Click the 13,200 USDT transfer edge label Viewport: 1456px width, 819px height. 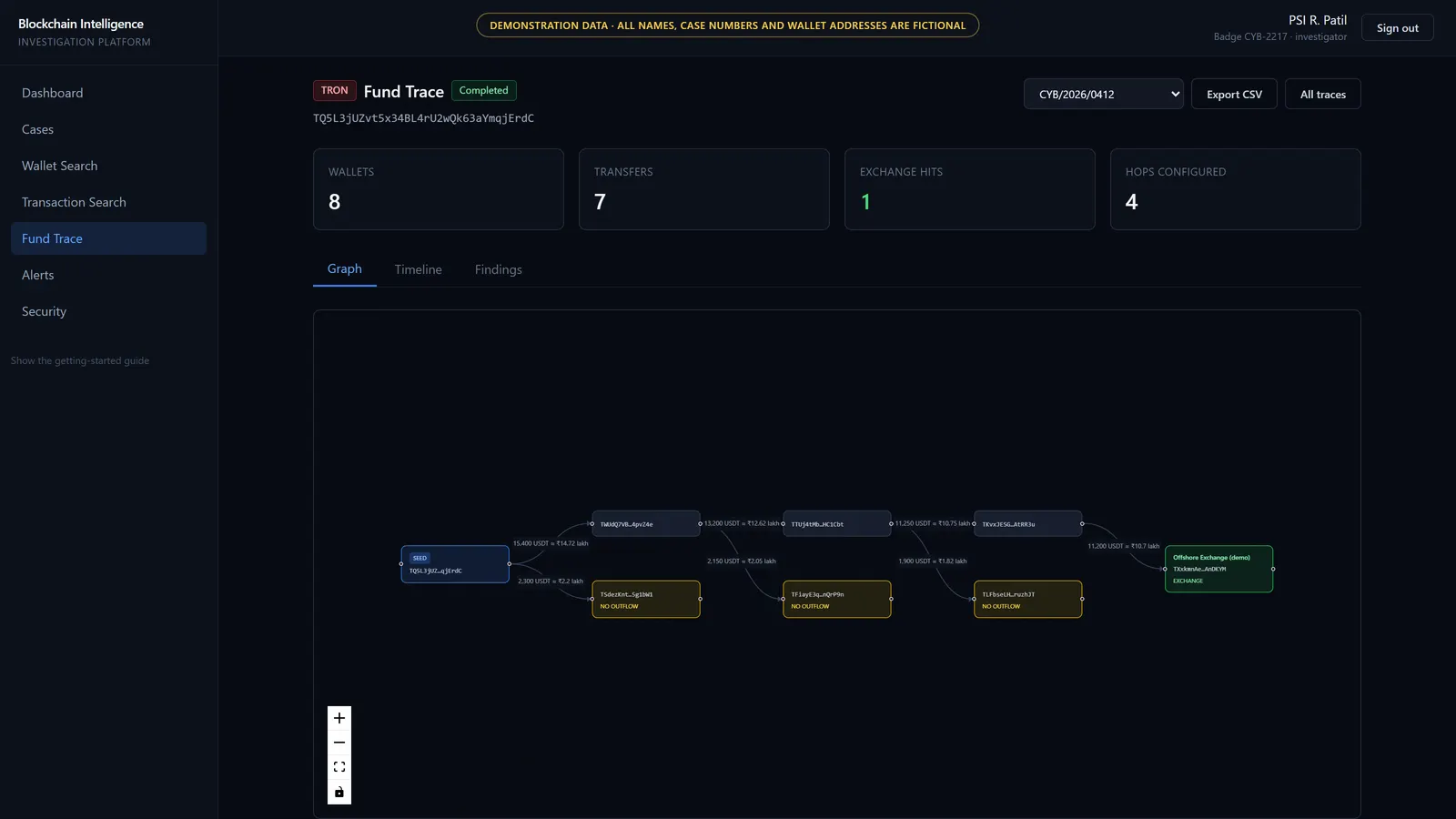click(742, 523)
